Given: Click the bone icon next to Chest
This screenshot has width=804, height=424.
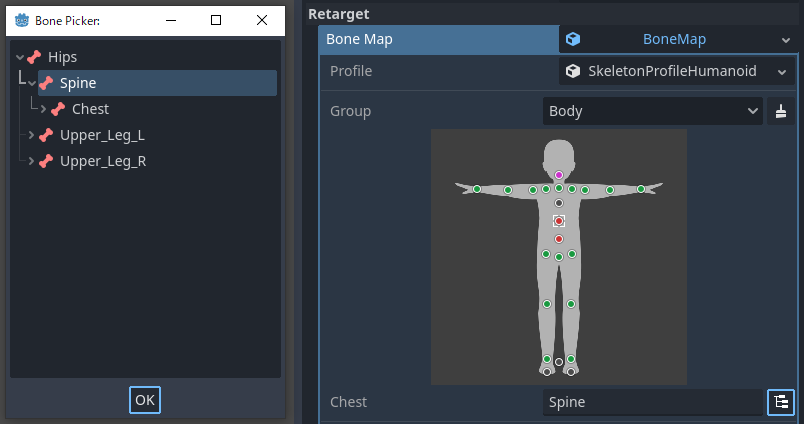Looking at the screenshot, I should [58, 109].
